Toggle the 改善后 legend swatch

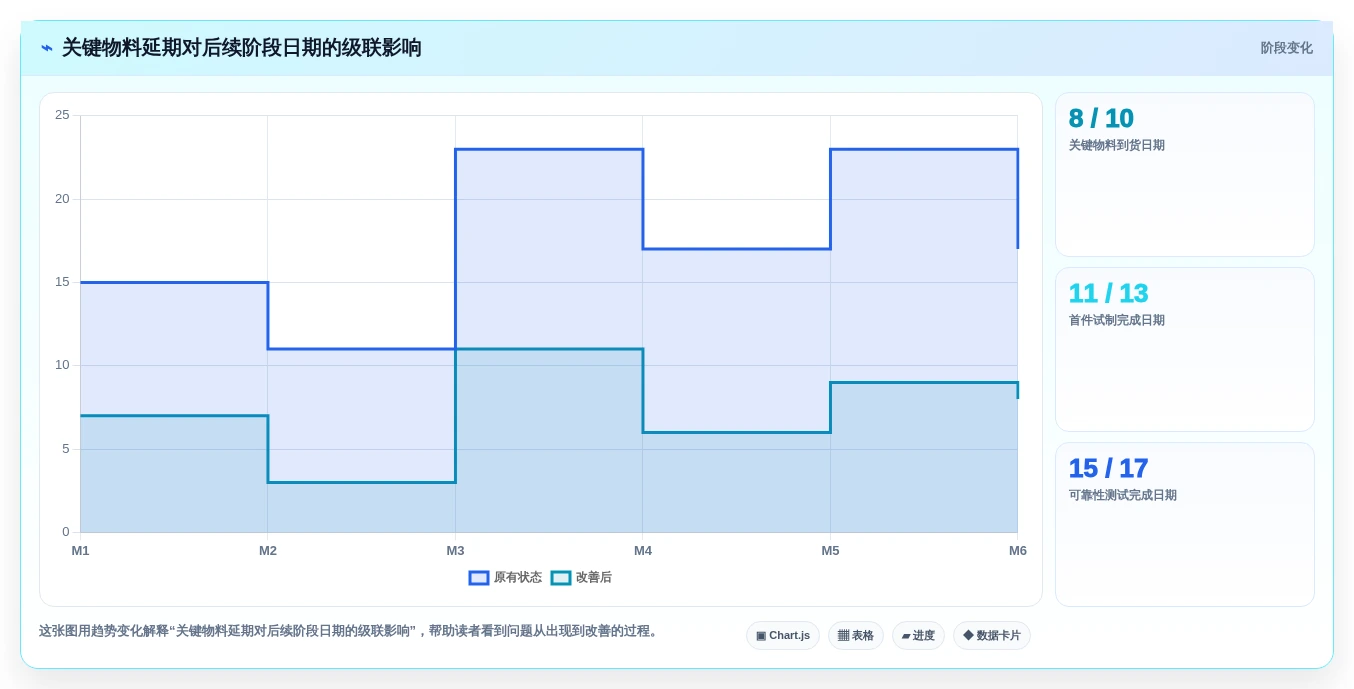tap(561, 578)
